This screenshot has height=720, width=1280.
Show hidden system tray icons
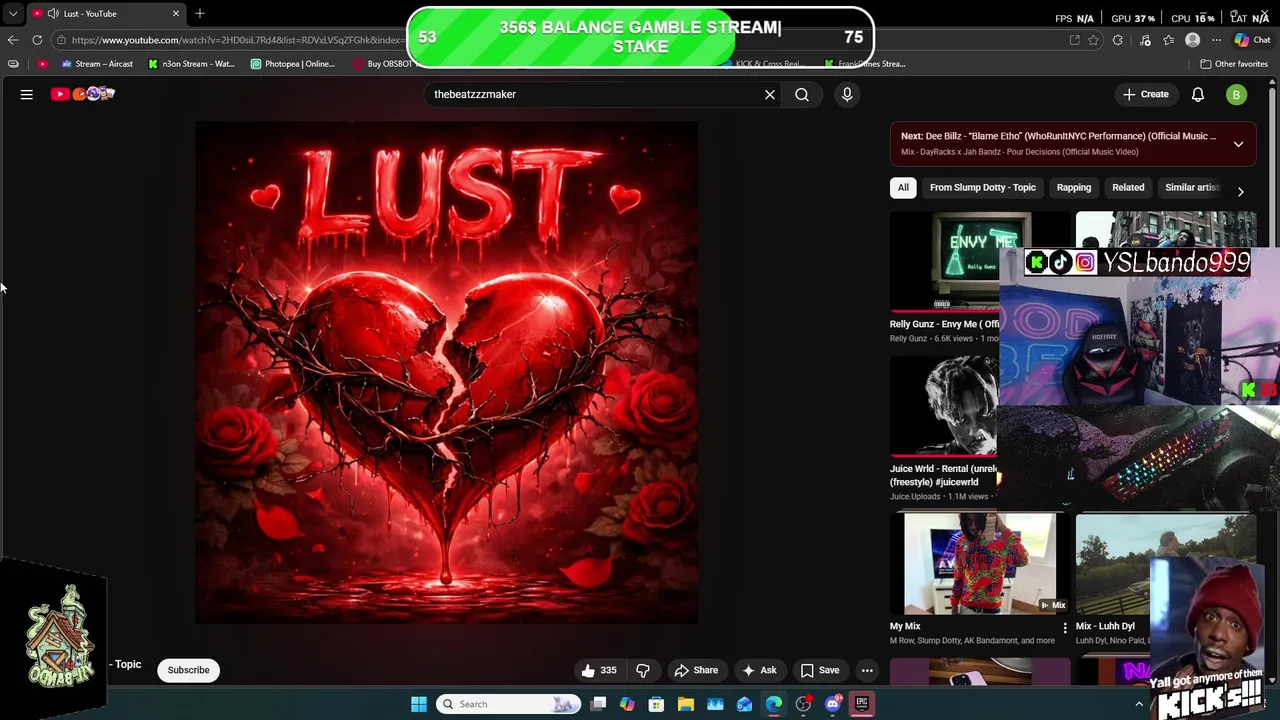[1138, 704]
